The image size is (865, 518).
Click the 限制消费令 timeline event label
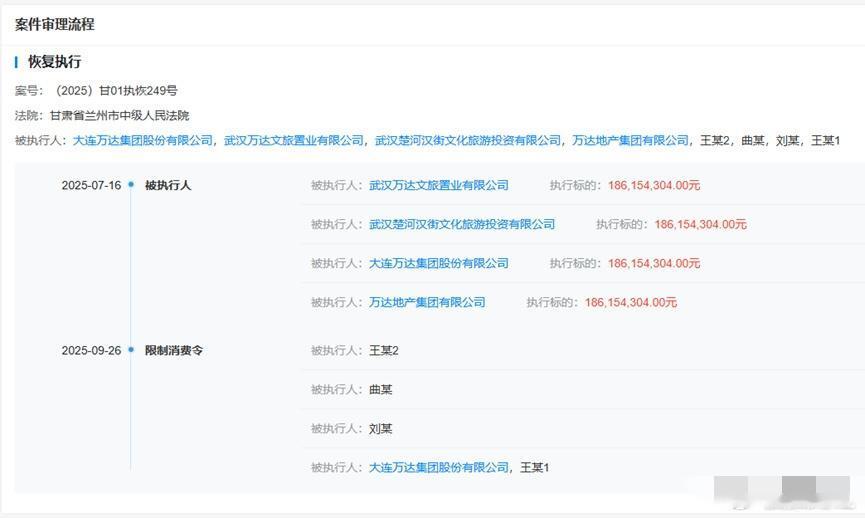tap(174, 350)
